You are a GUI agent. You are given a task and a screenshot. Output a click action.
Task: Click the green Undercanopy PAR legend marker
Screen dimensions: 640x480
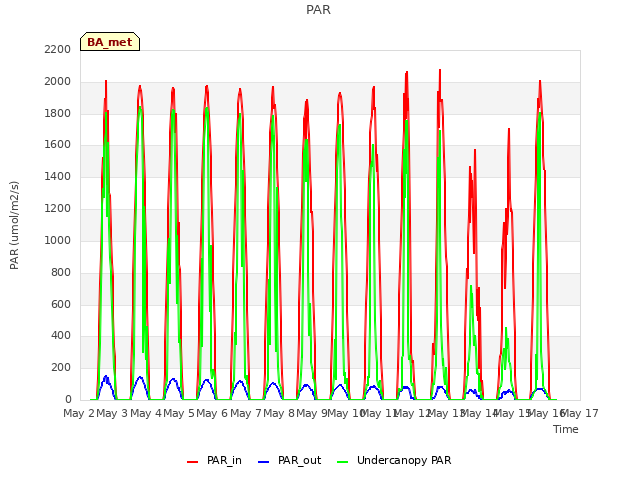tap(343, 461)
